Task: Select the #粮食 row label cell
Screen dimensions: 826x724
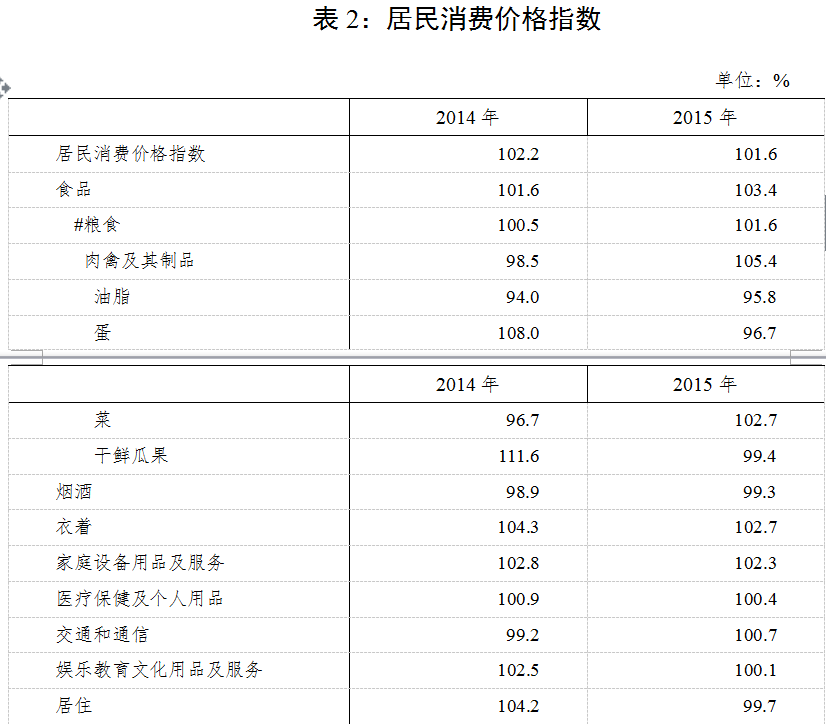Action: coord(97,225)
